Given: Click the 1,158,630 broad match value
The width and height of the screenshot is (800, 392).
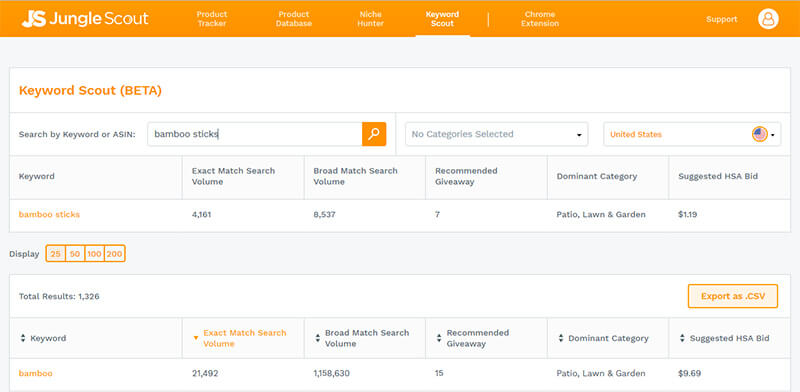Looking at the screenshot, I should 332,373.
